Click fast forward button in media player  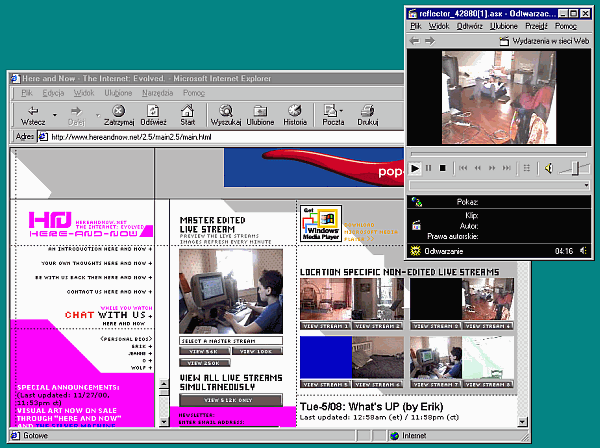[x=492, y=168]
